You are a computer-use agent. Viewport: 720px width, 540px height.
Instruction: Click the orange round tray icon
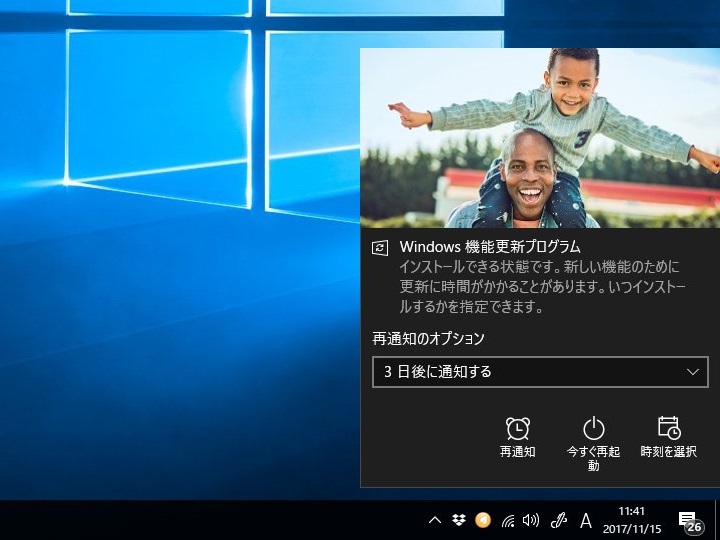click(483, 520)
